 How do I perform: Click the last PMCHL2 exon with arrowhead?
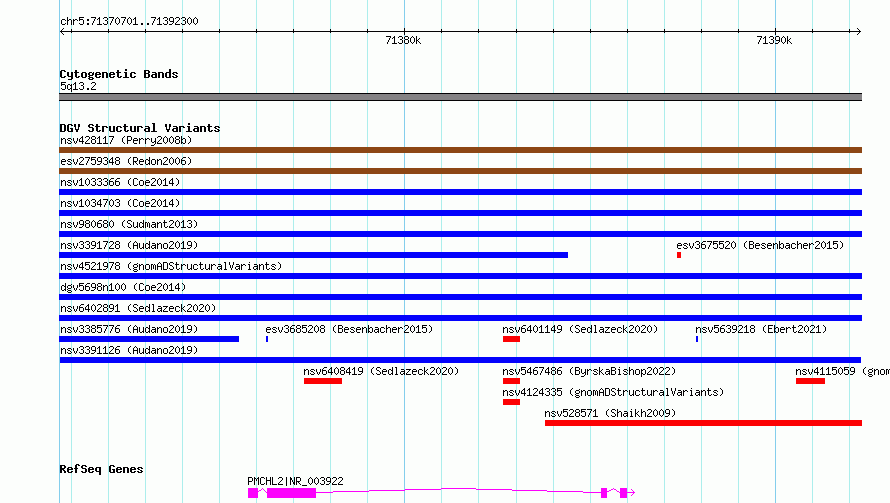pos(626,493)
